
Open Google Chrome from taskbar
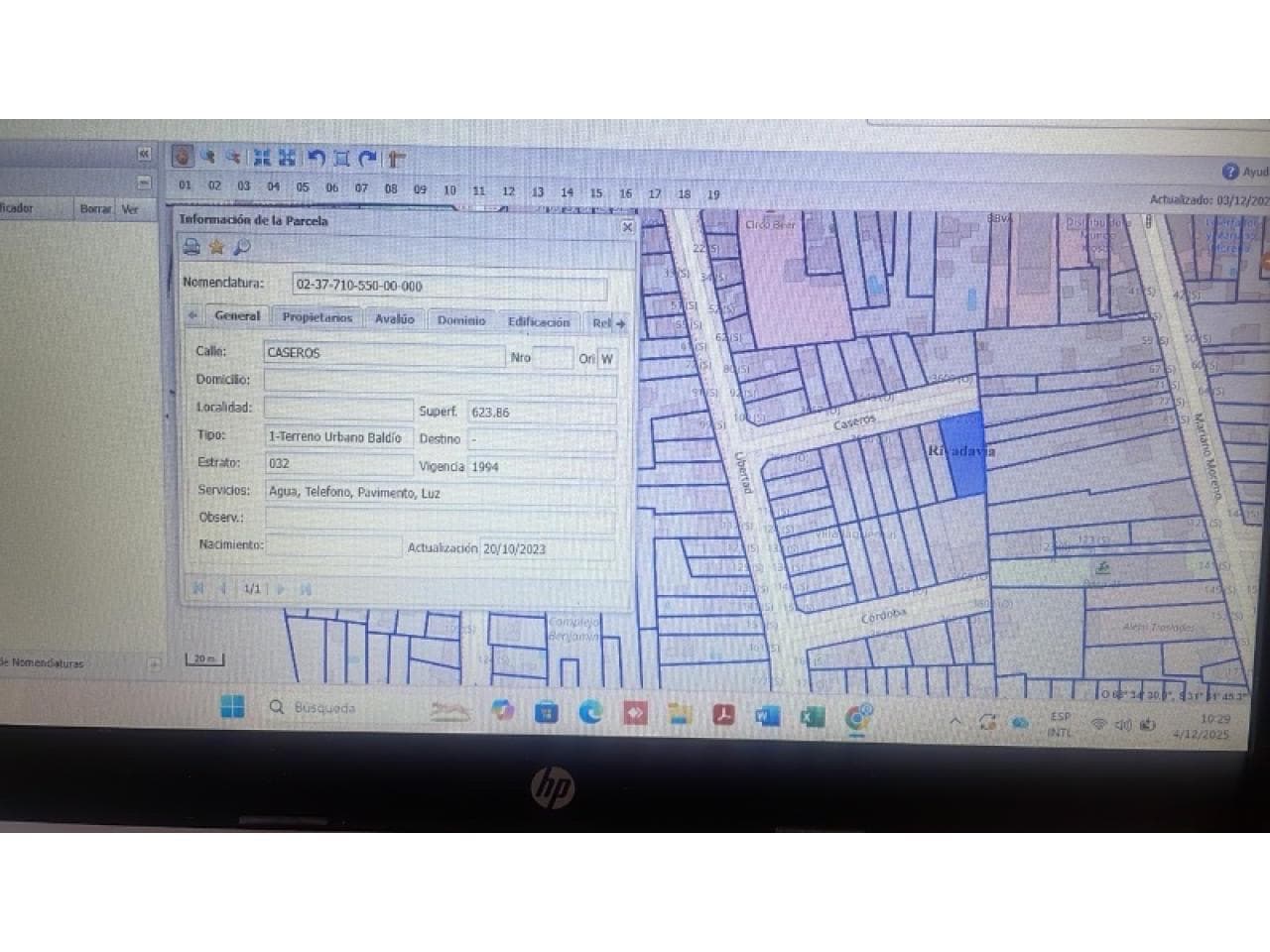point(858,717)
